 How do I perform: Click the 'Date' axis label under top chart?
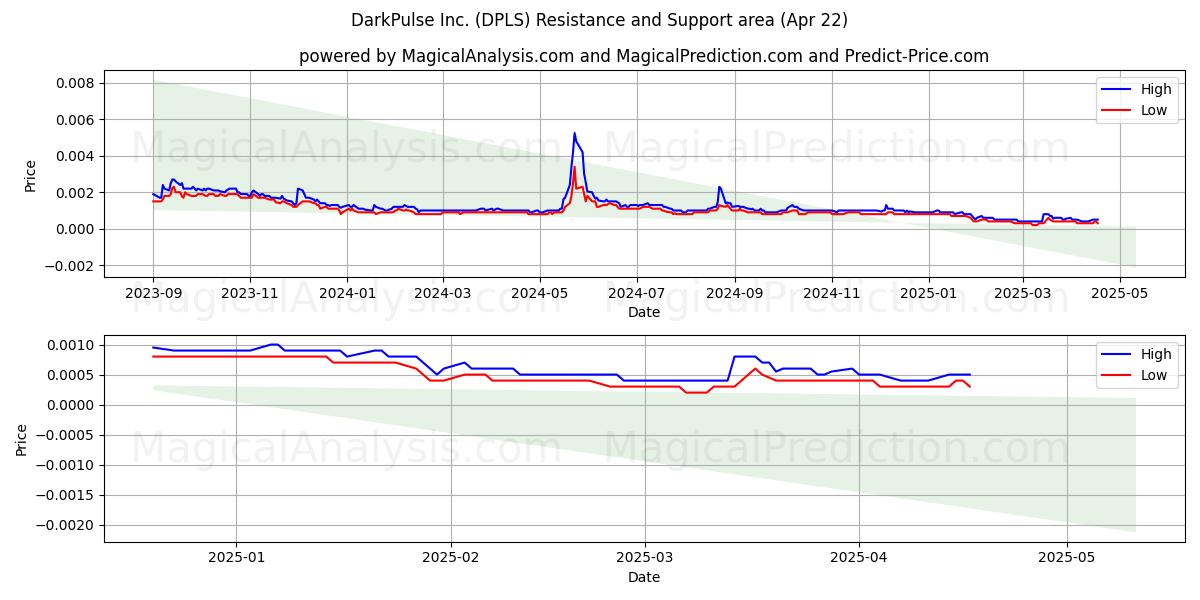[644, 312]
